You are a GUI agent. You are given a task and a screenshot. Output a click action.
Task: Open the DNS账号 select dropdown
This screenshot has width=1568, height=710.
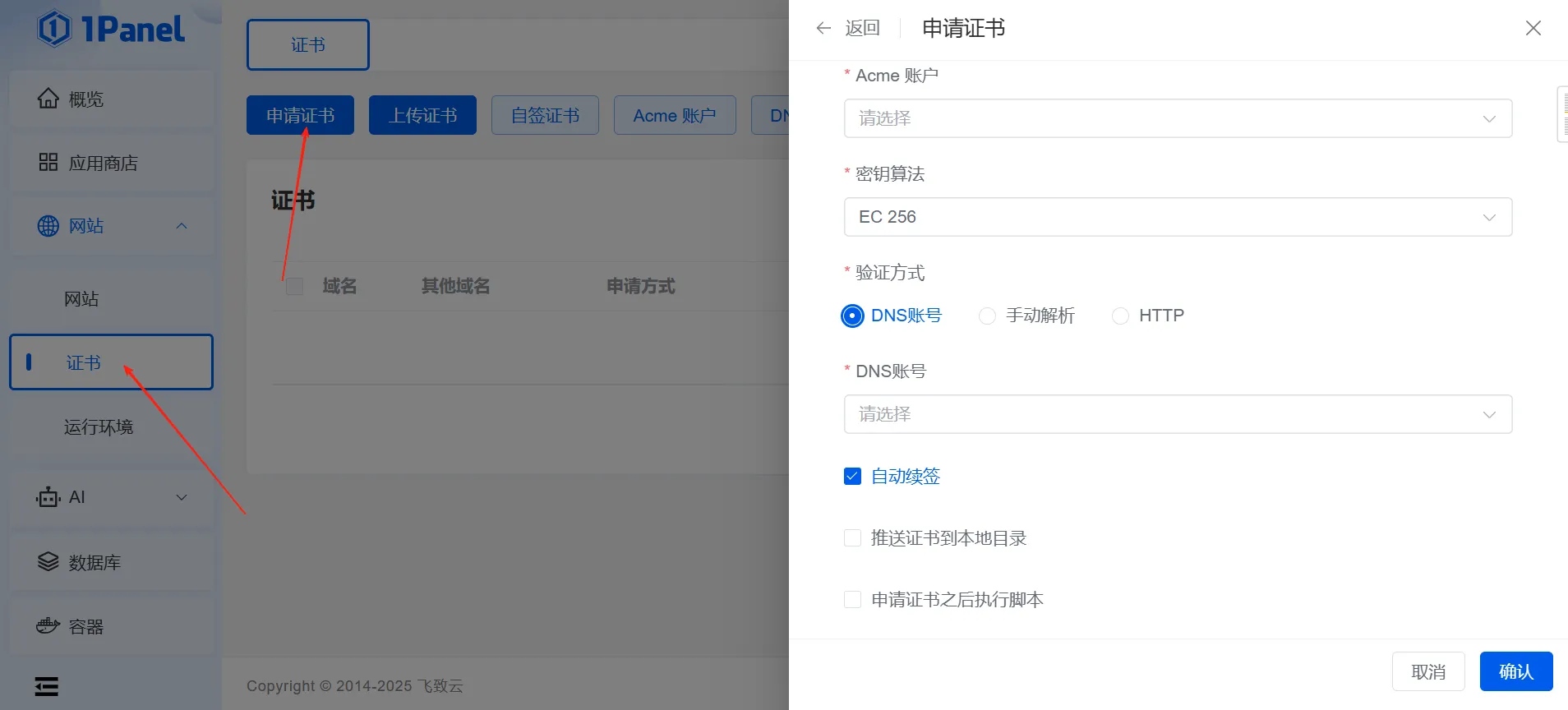click(x=1177, y=414)
